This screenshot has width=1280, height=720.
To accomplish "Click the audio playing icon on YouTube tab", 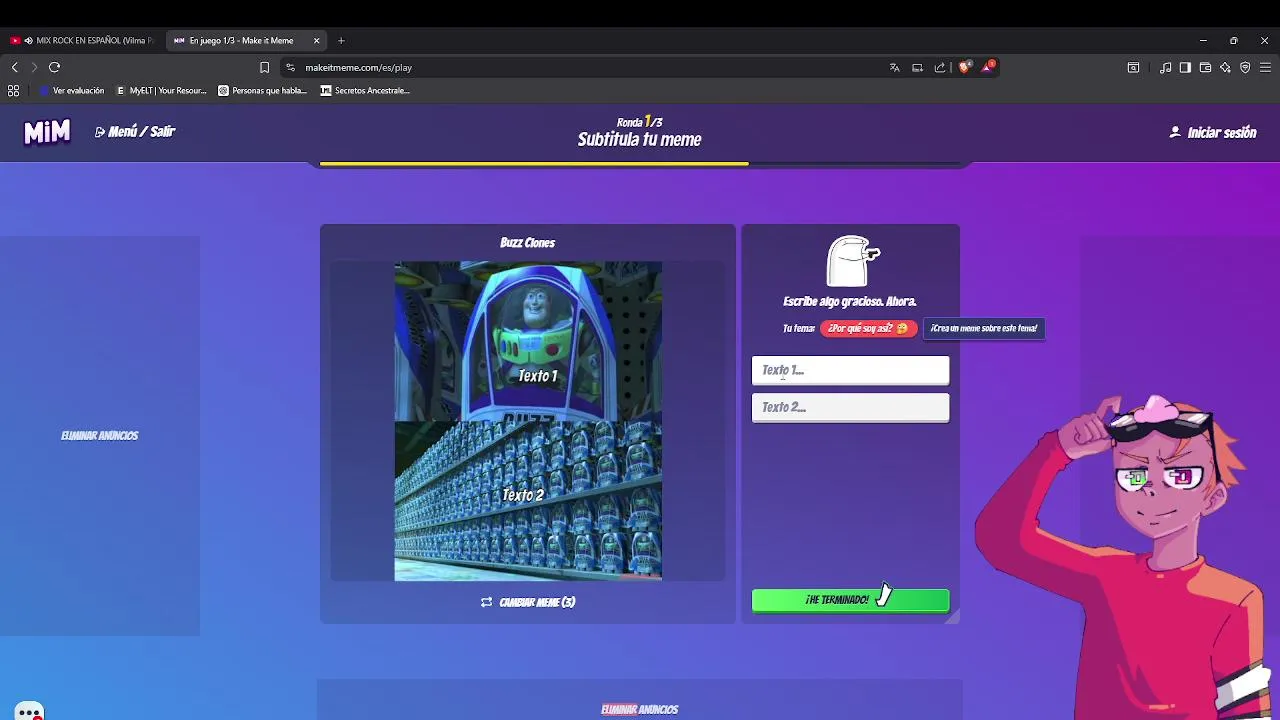I will click(28, 41).
